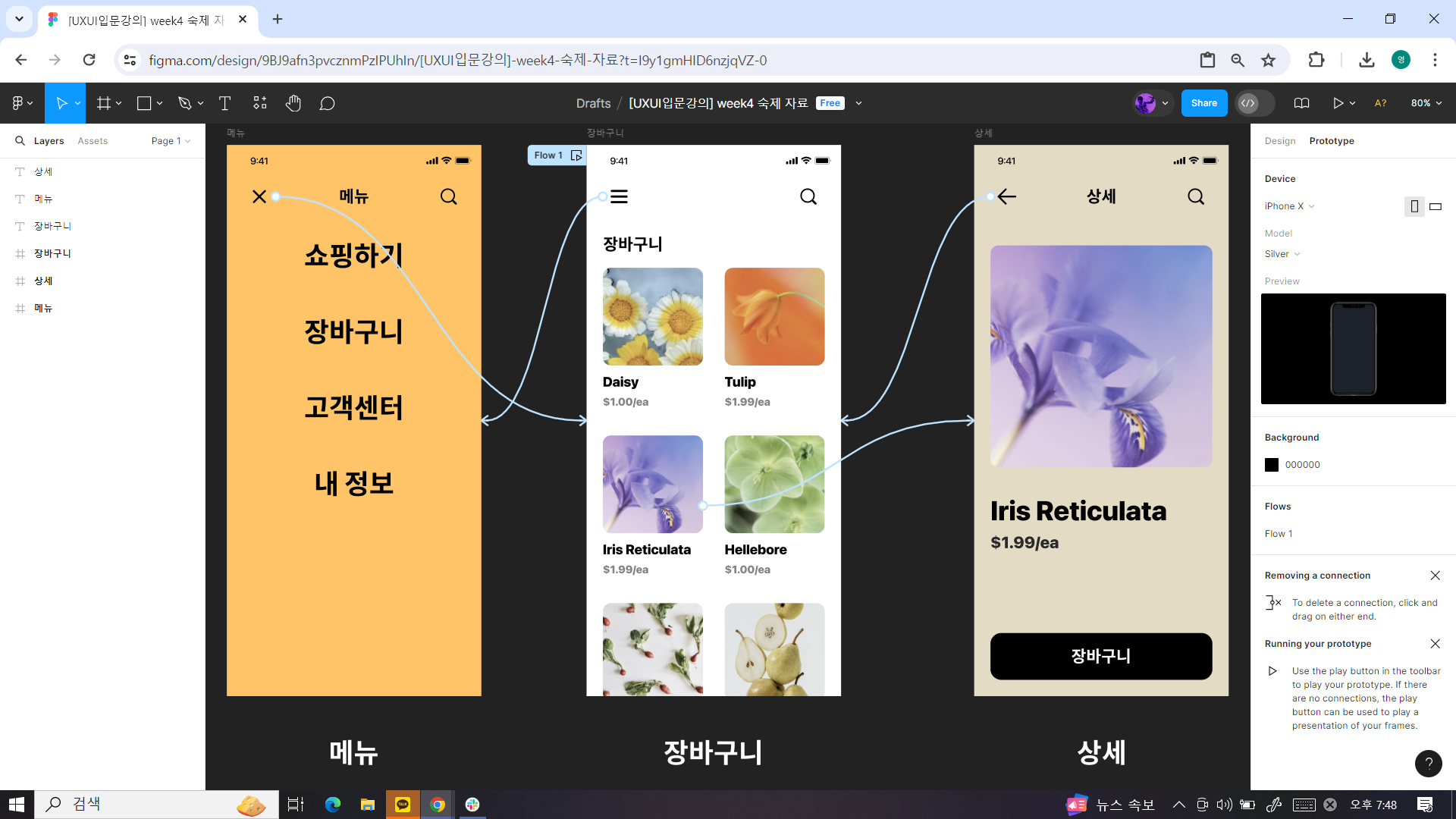This screenshot has width=1456, height=819.
Task: Open the iPhone X device dropdown
Action: (x=1289, y=206)
